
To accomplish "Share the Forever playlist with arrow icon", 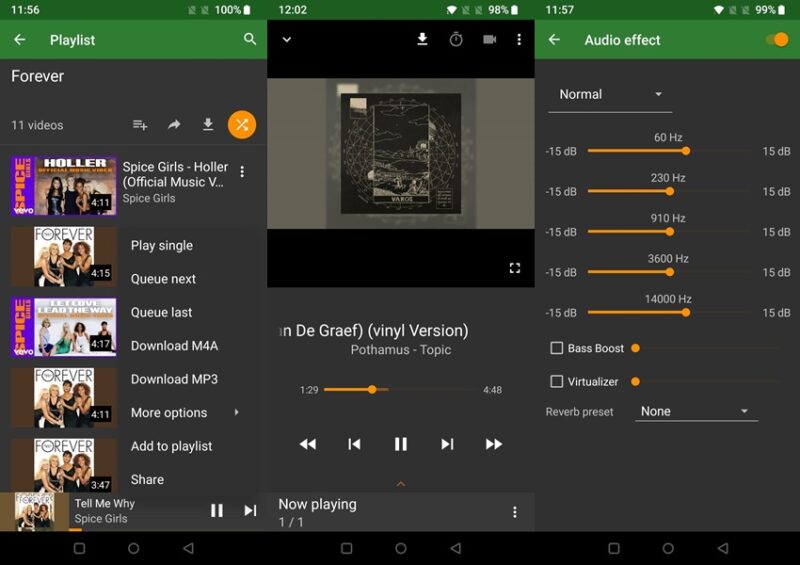I will [174, 125].
